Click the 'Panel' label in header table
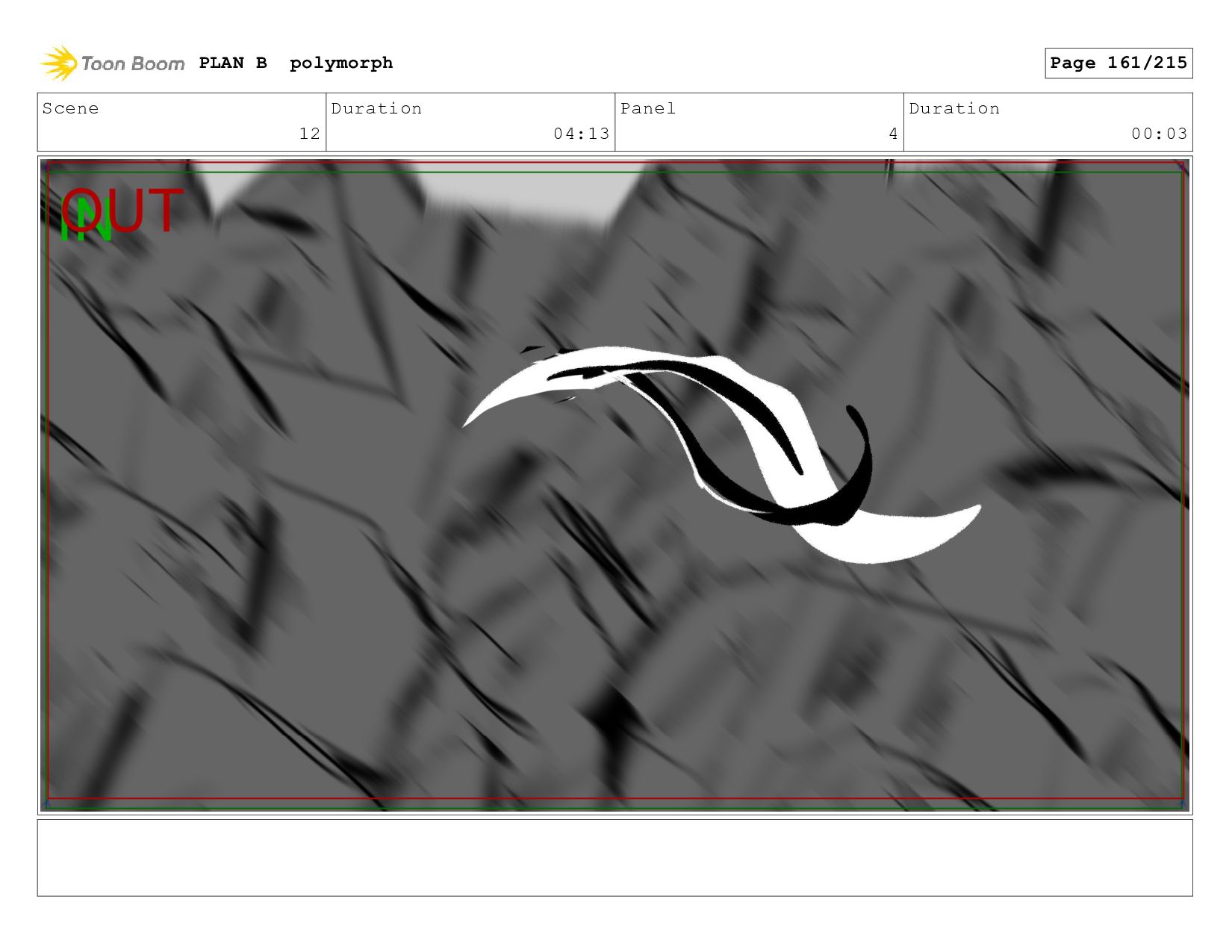Screen dimensions: 1232x952 coord(648,108)
